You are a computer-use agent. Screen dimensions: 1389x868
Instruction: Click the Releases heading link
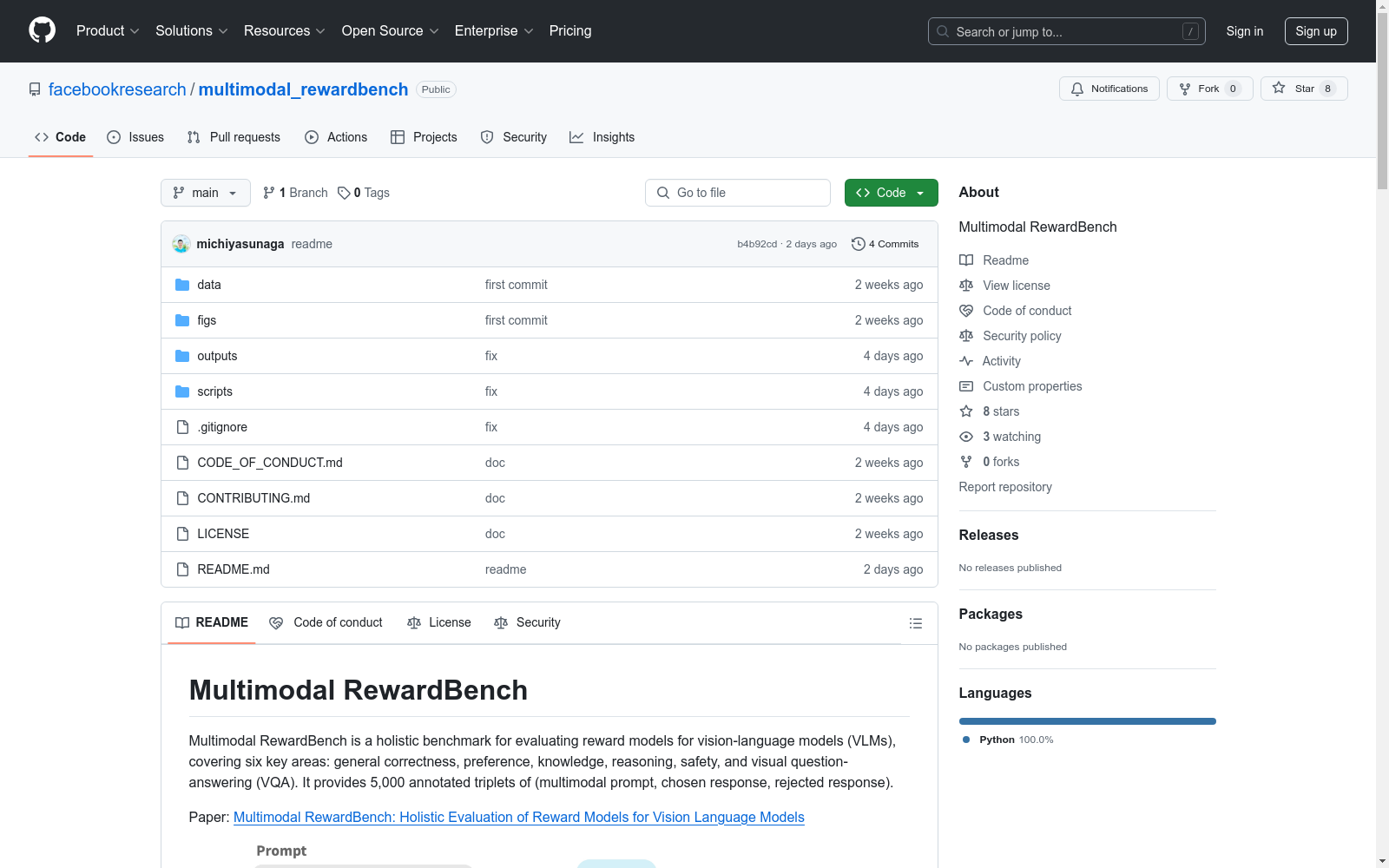[x=989, y=536]
